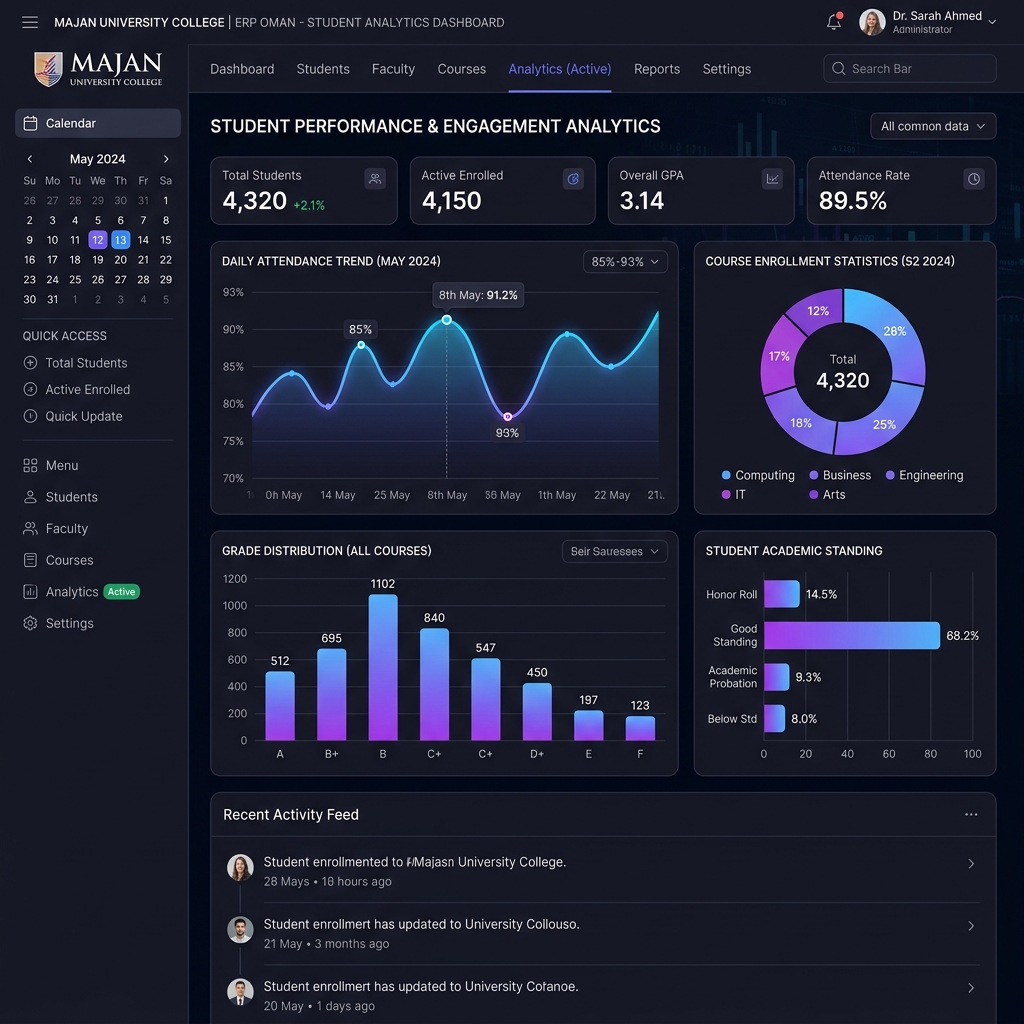Click the Settings gear icon in sidebar
Image resolution: width=1024 pixels, height=1024 pixels.
point(30,623)
